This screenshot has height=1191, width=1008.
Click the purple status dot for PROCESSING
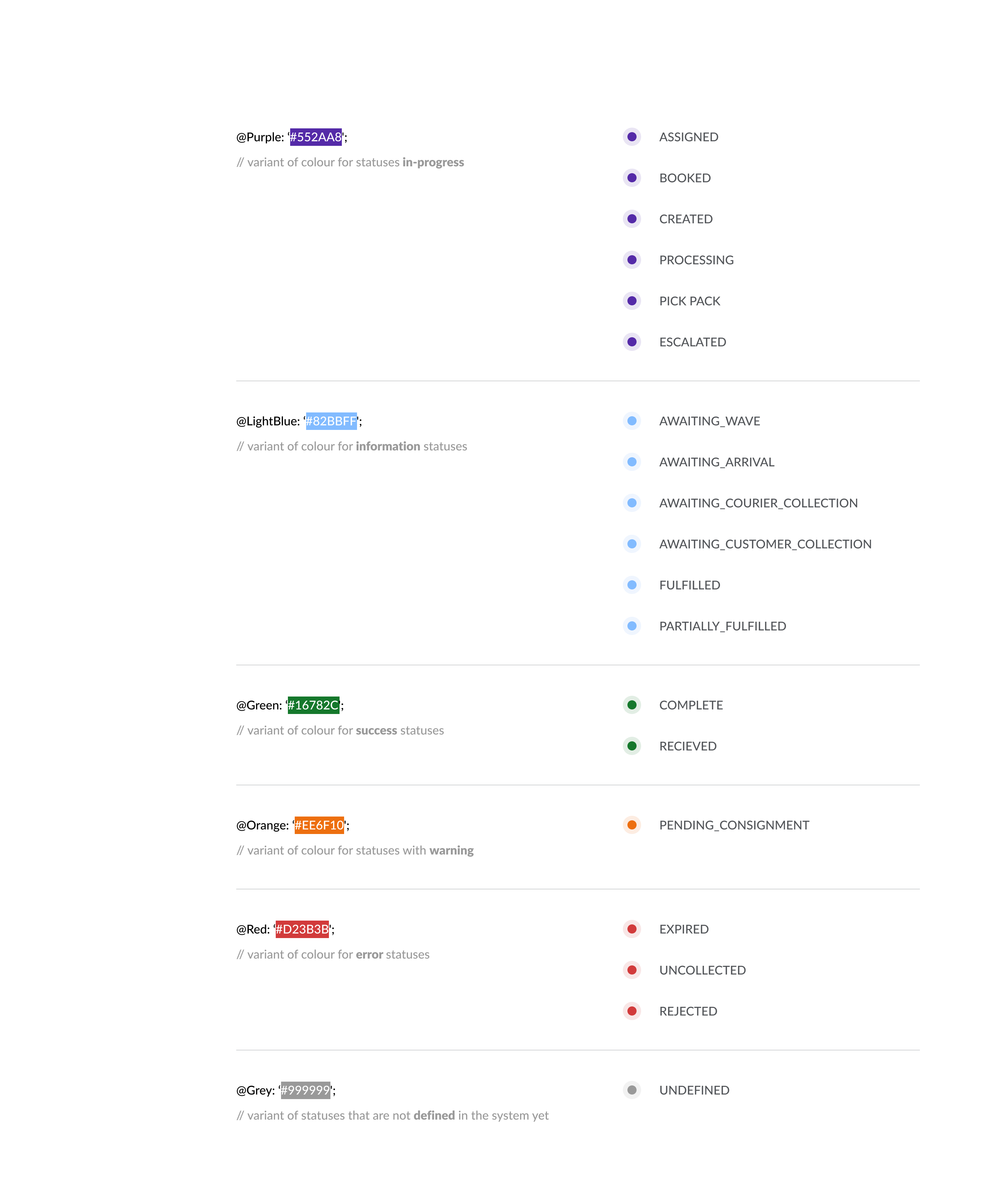click(x=632, y=260)
